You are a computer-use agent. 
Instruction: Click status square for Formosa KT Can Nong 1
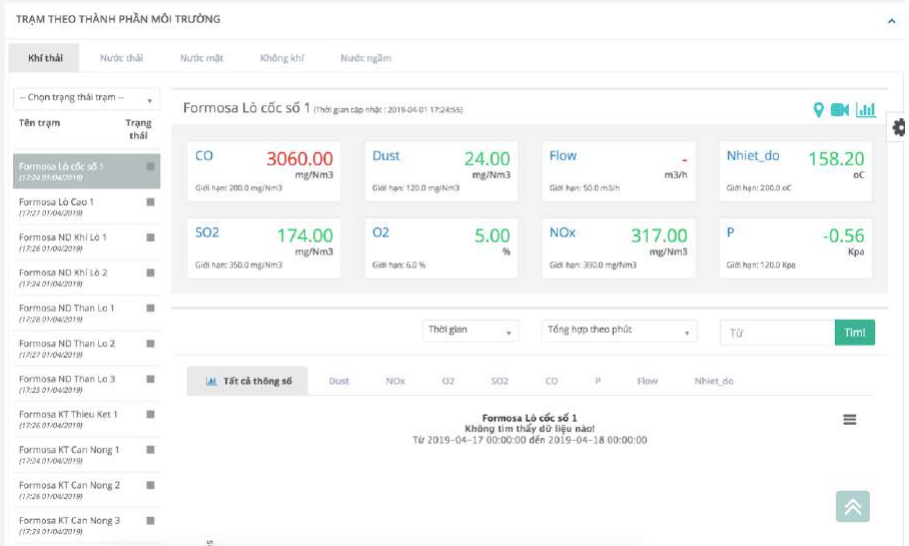click(150, 449)
